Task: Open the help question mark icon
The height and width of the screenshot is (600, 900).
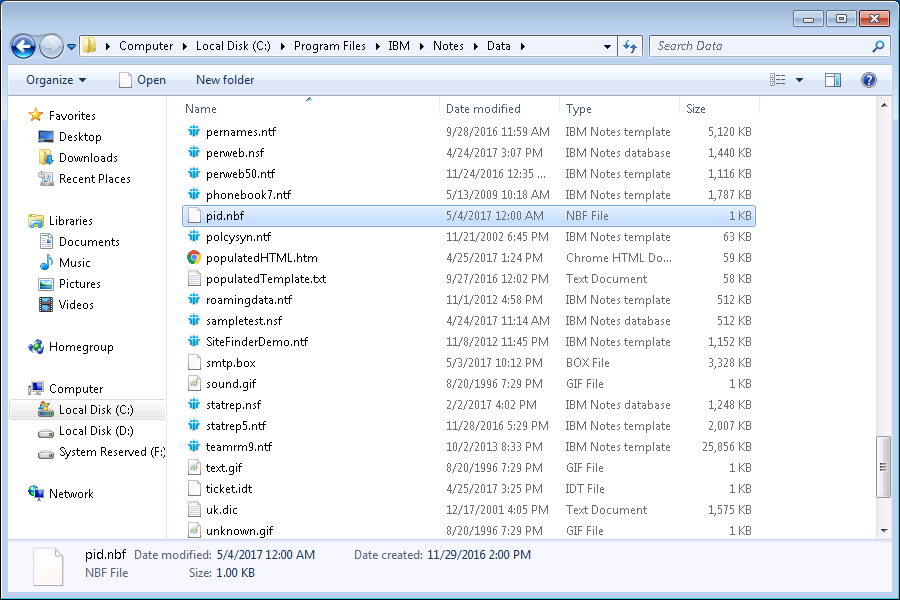Action: pos(869,80)
